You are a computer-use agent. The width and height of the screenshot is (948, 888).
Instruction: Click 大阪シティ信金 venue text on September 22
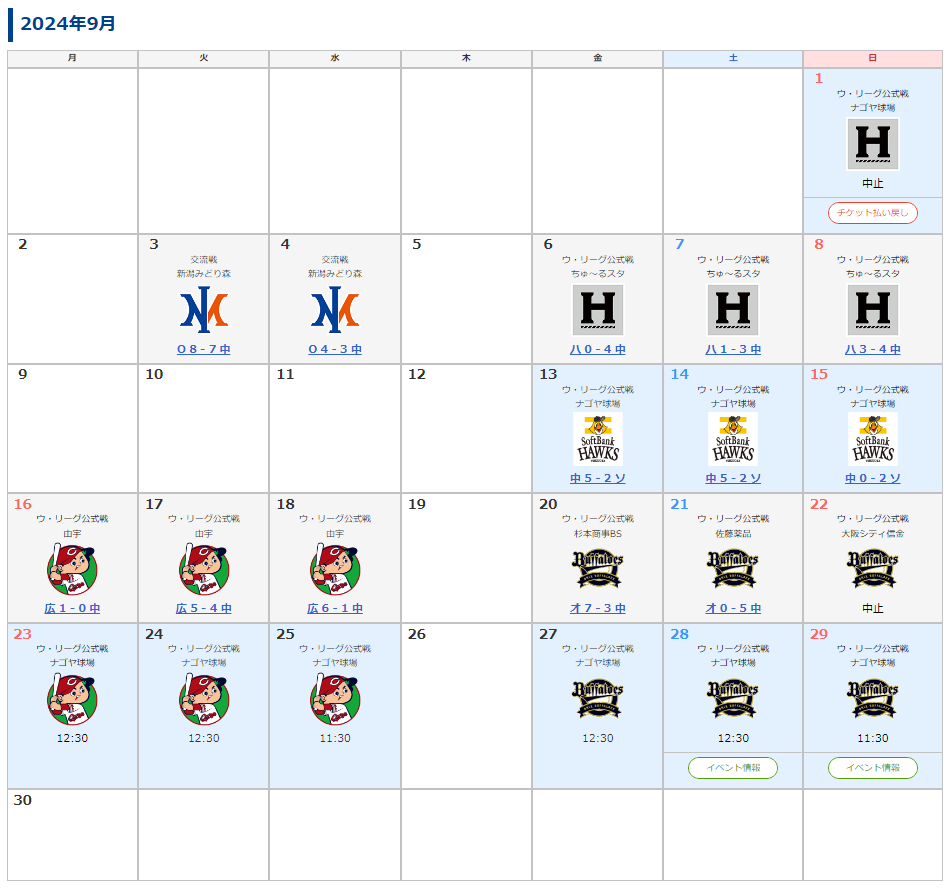tap(872, 534)
